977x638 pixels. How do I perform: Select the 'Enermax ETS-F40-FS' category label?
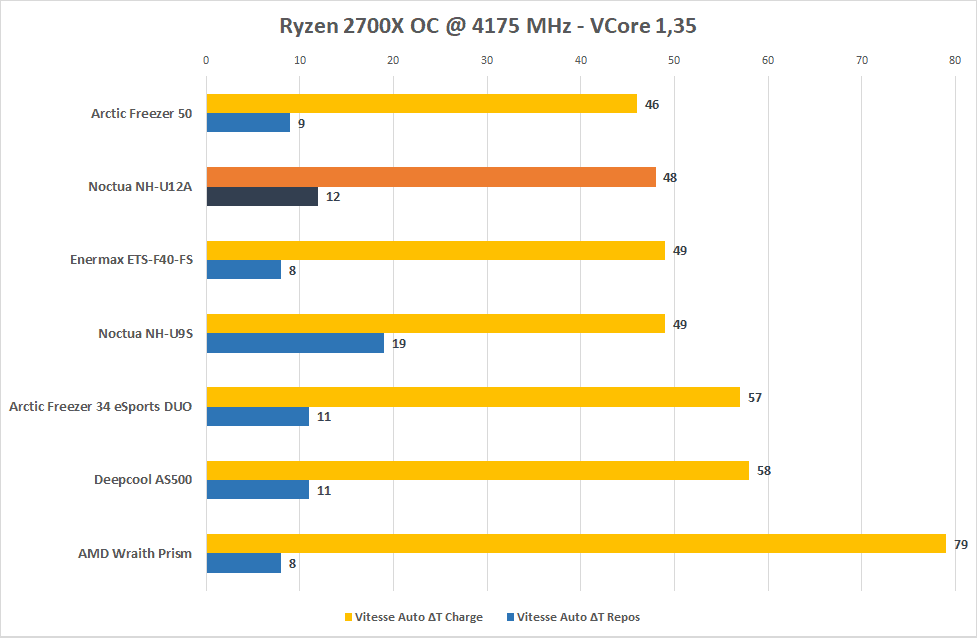pos(131,259)
